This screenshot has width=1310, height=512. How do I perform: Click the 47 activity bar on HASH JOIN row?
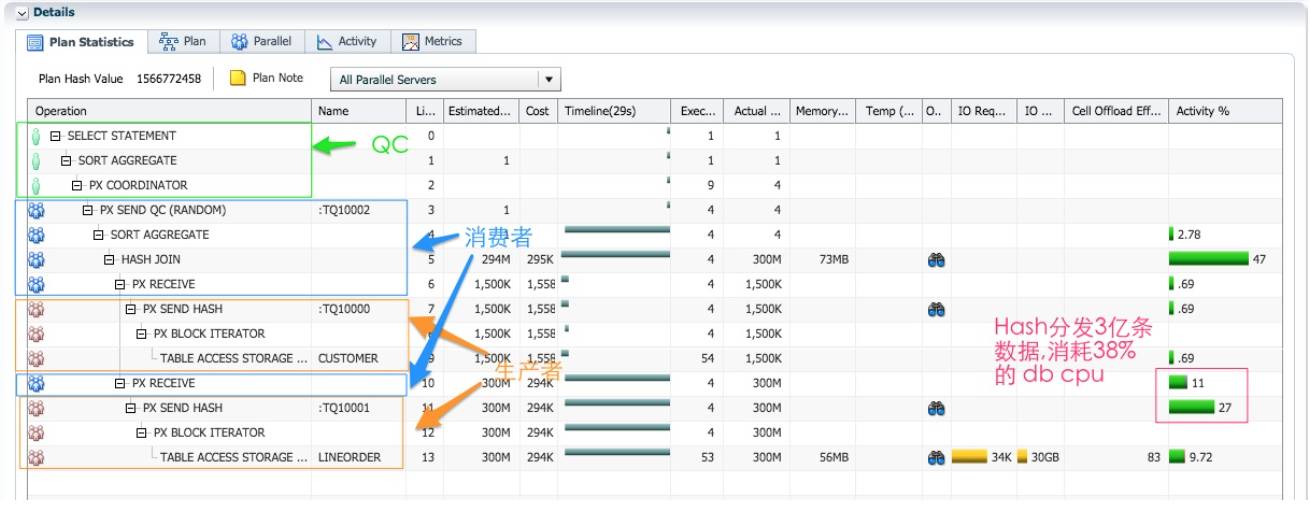pyautogui.click(x=1209, y=260)
